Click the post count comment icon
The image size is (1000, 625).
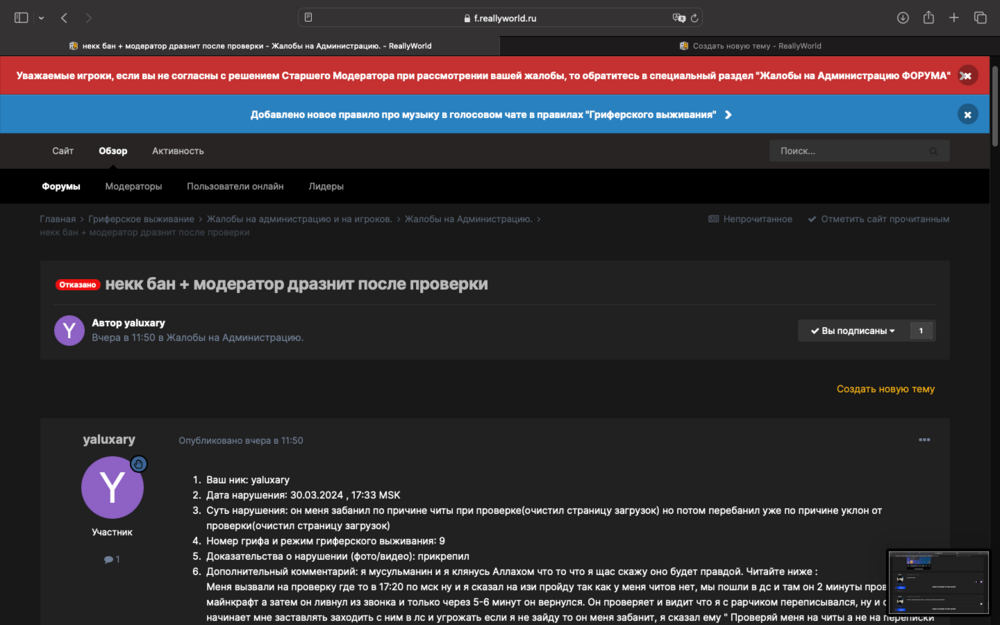click(x=108, y=559)
